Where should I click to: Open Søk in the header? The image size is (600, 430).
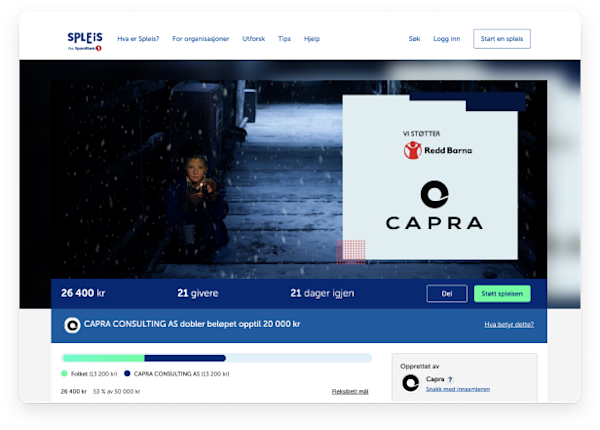click(x=414, y=39)
